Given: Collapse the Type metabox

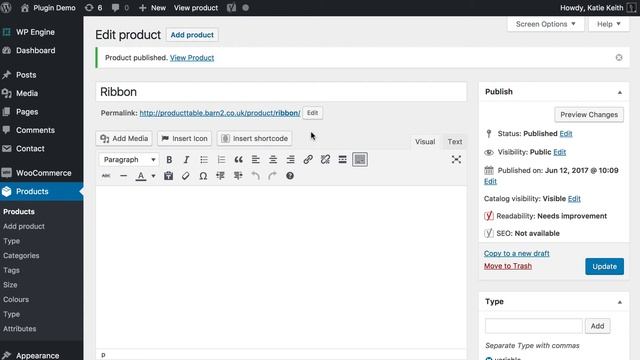Looking at the screenshot, I should pyautogui.click(x=620, y=302).
